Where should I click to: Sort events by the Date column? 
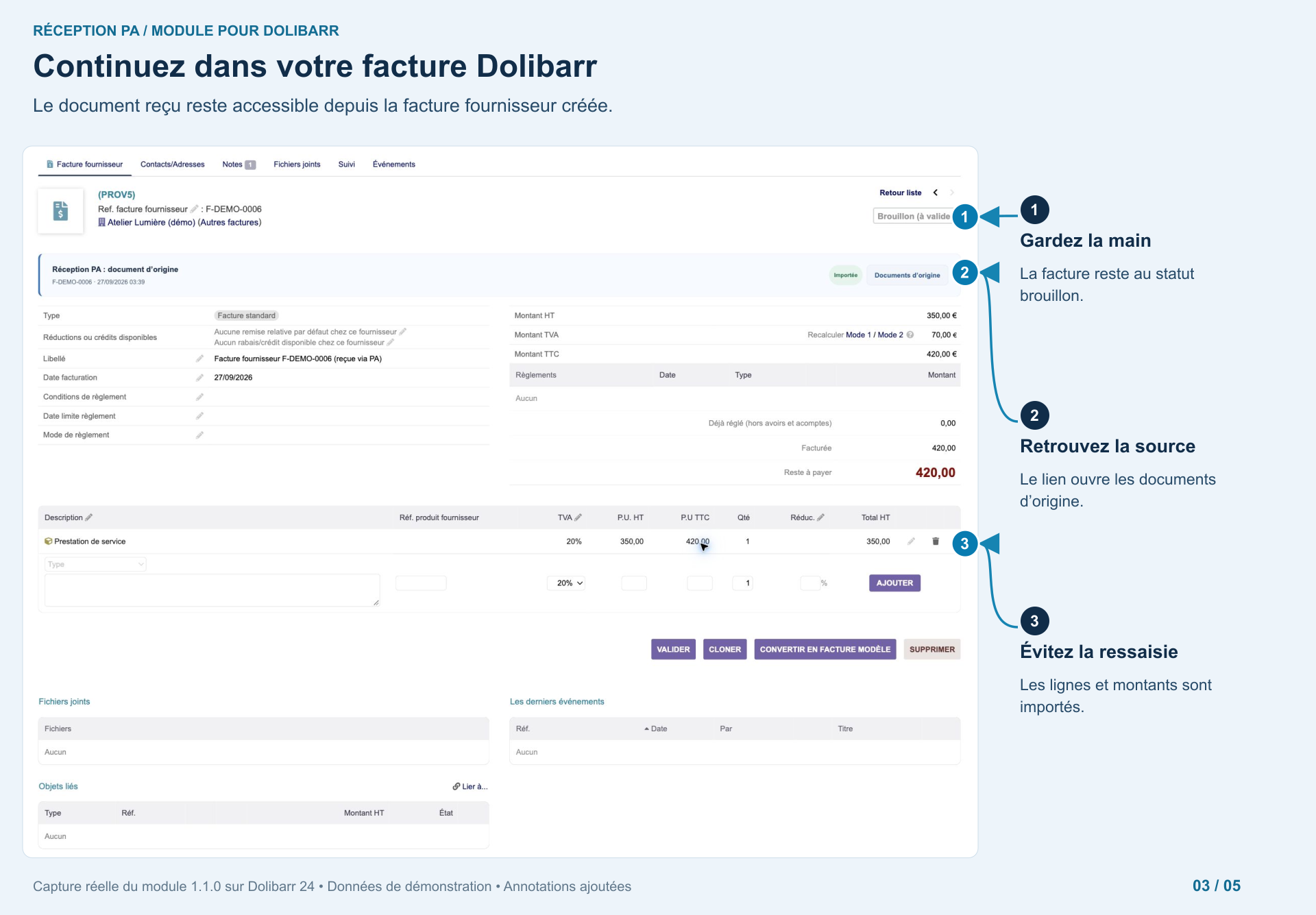(x=656, y=729)
